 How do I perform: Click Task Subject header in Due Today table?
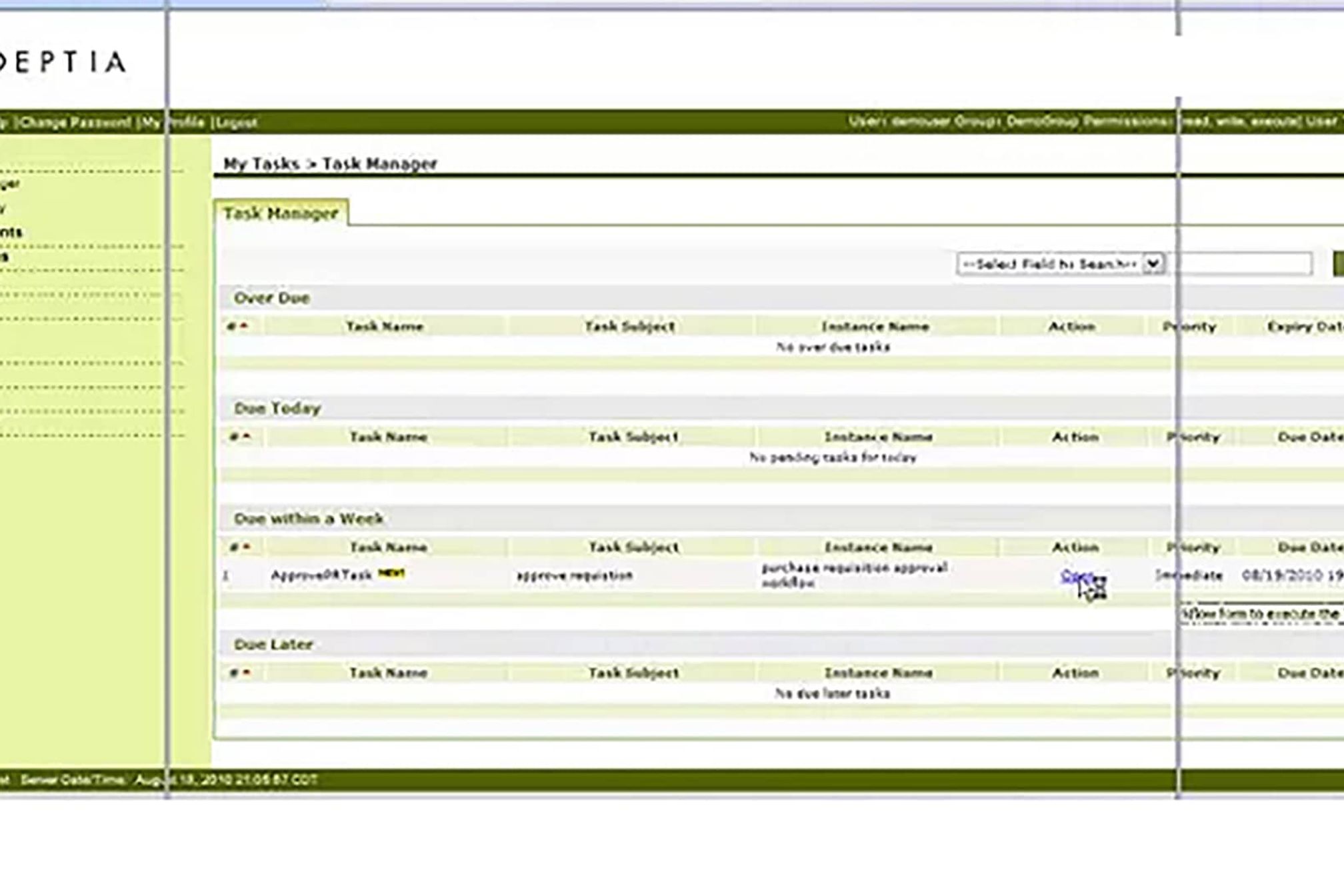click(633, 437)
